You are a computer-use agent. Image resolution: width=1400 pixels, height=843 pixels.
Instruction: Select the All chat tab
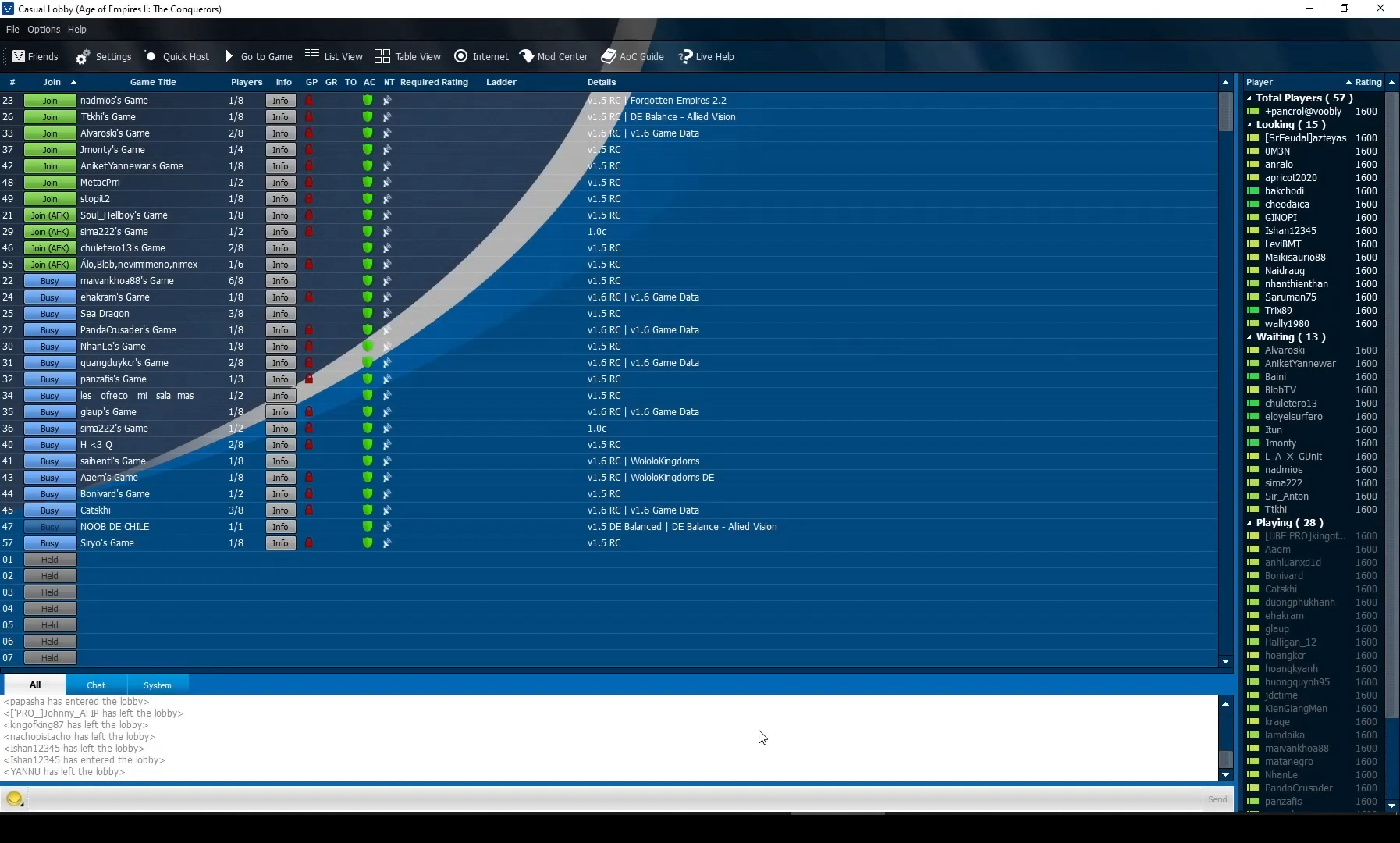point(35,685)
